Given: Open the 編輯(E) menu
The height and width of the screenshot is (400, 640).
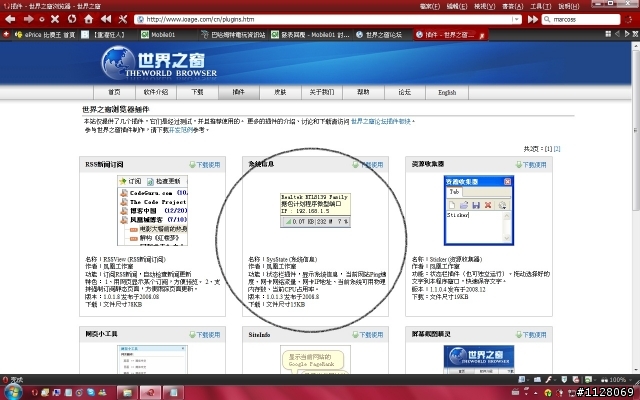Looking at the screenshot, I should coord(457,6).
